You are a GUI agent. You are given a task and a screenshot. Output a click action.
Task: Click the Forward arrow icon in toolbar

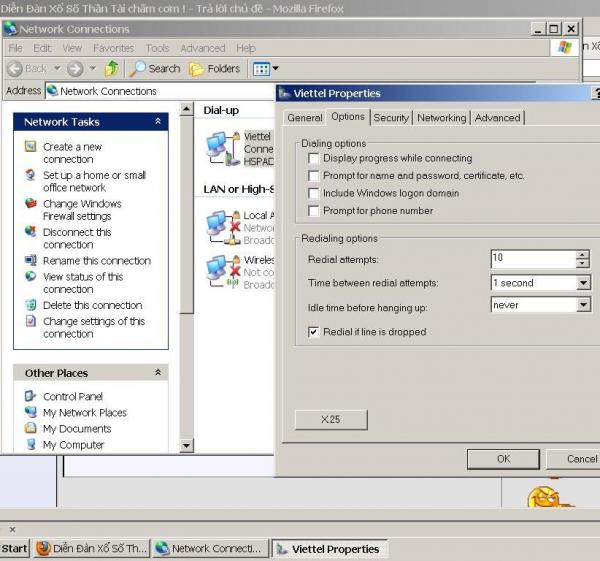(75, 69)
